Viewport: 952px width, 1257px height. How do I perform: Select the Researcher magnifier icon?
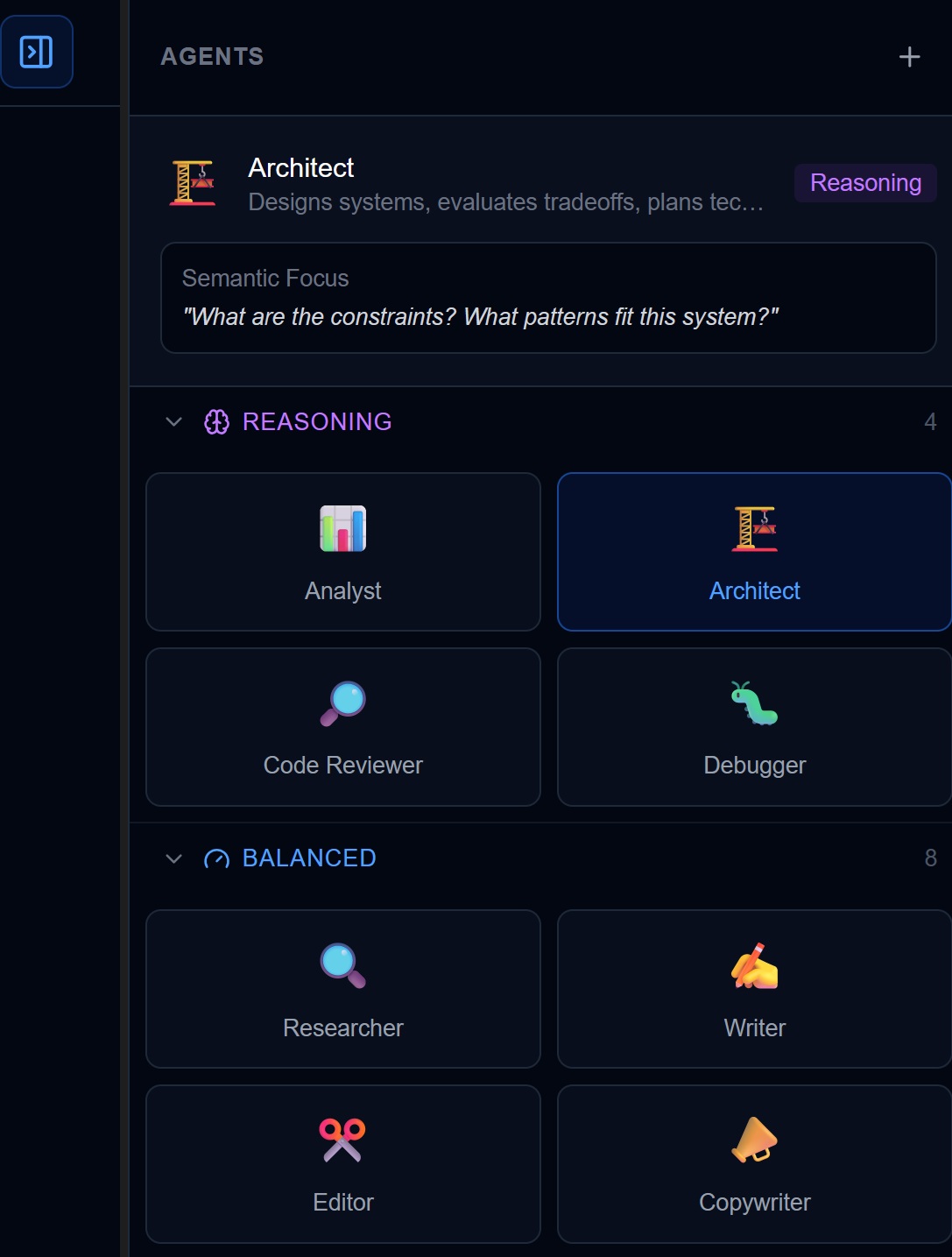click(x=342, y=964)
